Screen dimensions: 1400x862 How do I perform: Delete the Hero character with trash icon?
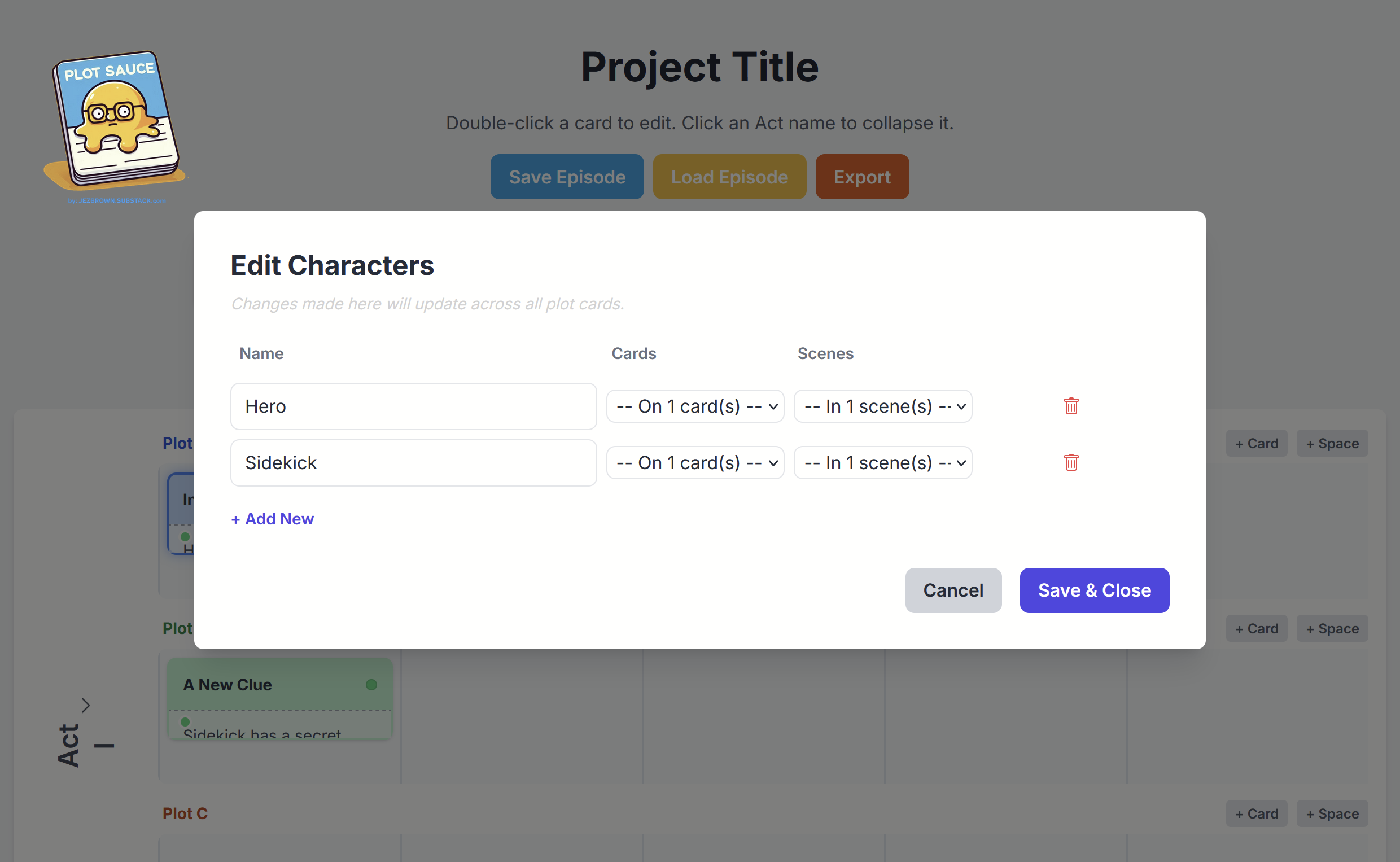1070,406
